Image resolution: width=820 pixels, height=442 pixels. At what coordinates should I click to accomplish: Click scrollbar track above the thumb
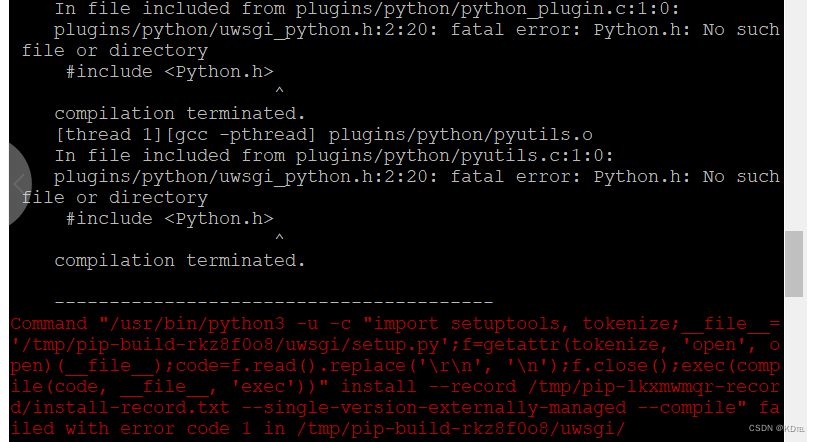point(794,115)
